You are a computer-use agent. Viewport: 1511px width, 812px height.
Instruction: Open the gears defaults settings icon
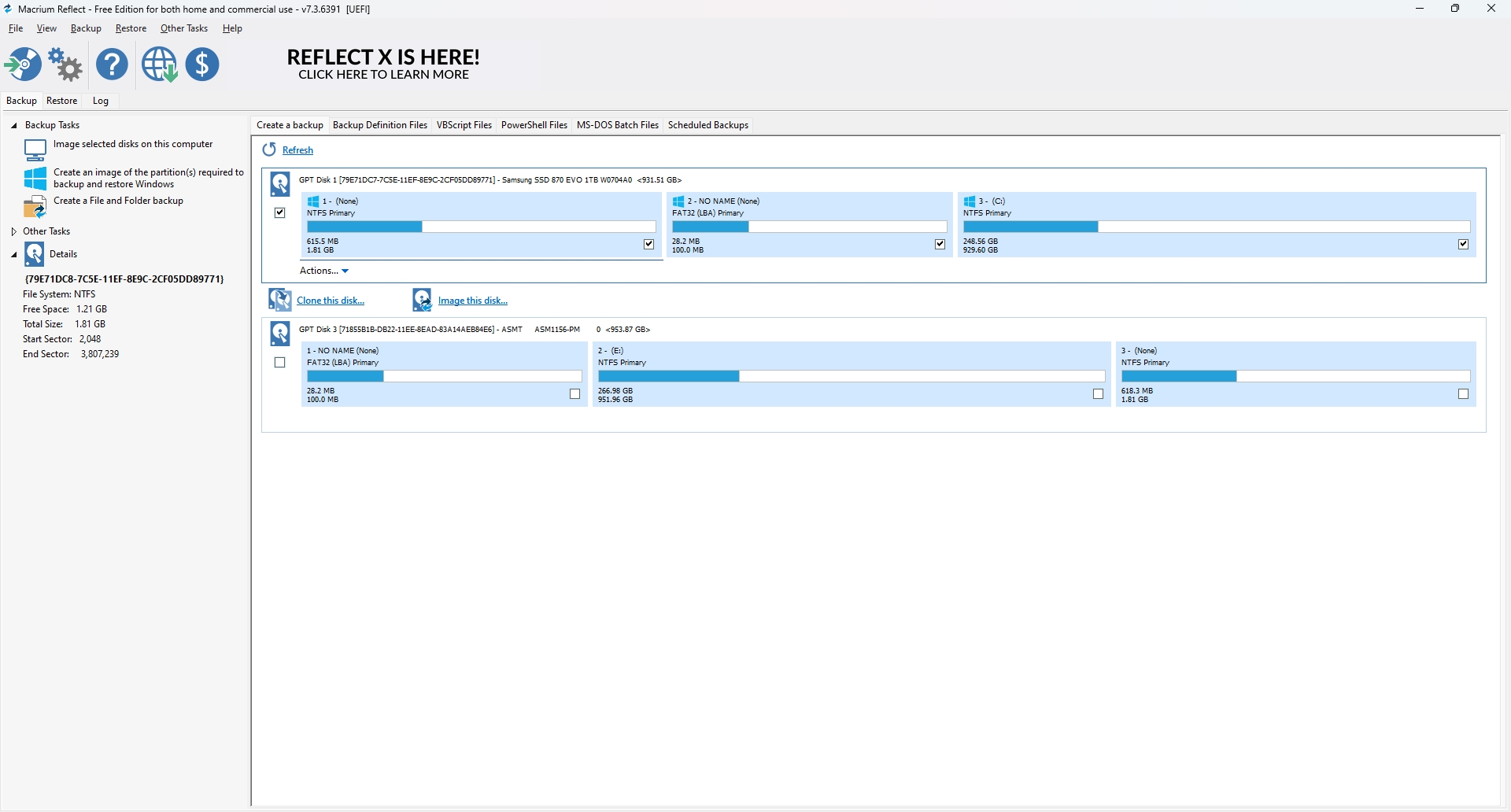coord(65,65)
